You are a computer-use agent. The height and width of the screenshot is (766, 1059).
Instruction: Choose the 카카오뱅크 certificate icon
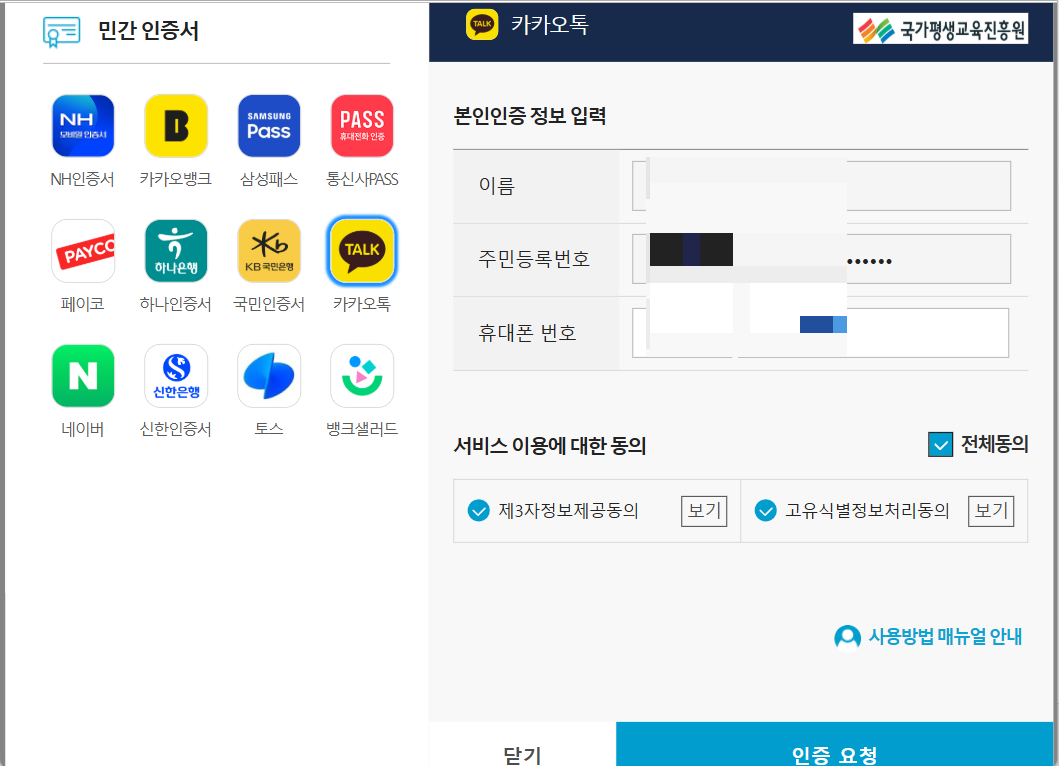pos(176,126)
